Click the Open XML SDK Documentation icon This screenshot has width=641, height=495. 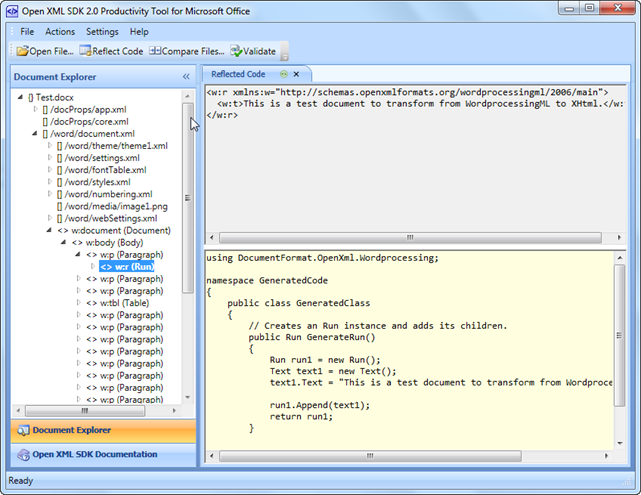[23, 455]
